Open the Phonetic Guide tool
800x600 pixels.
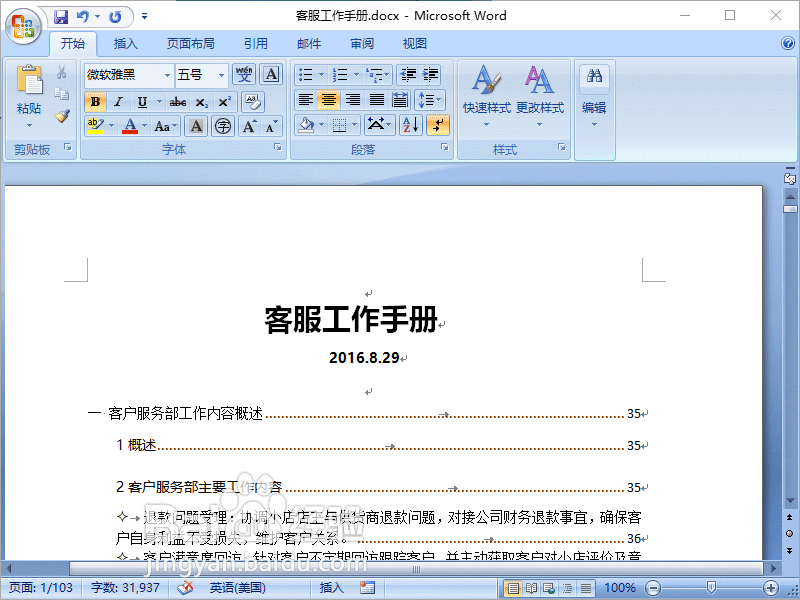(x=244, y=74)
